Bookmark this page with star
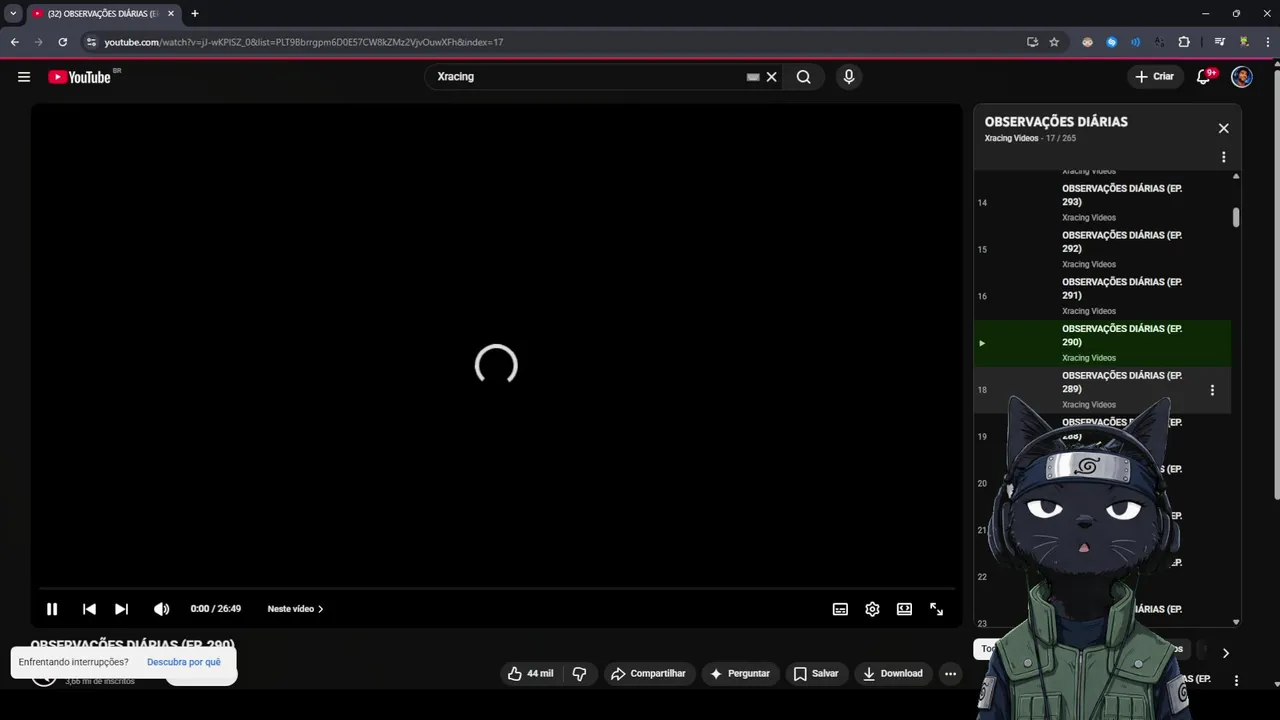1280x720 pixels. coord(1054,42)
